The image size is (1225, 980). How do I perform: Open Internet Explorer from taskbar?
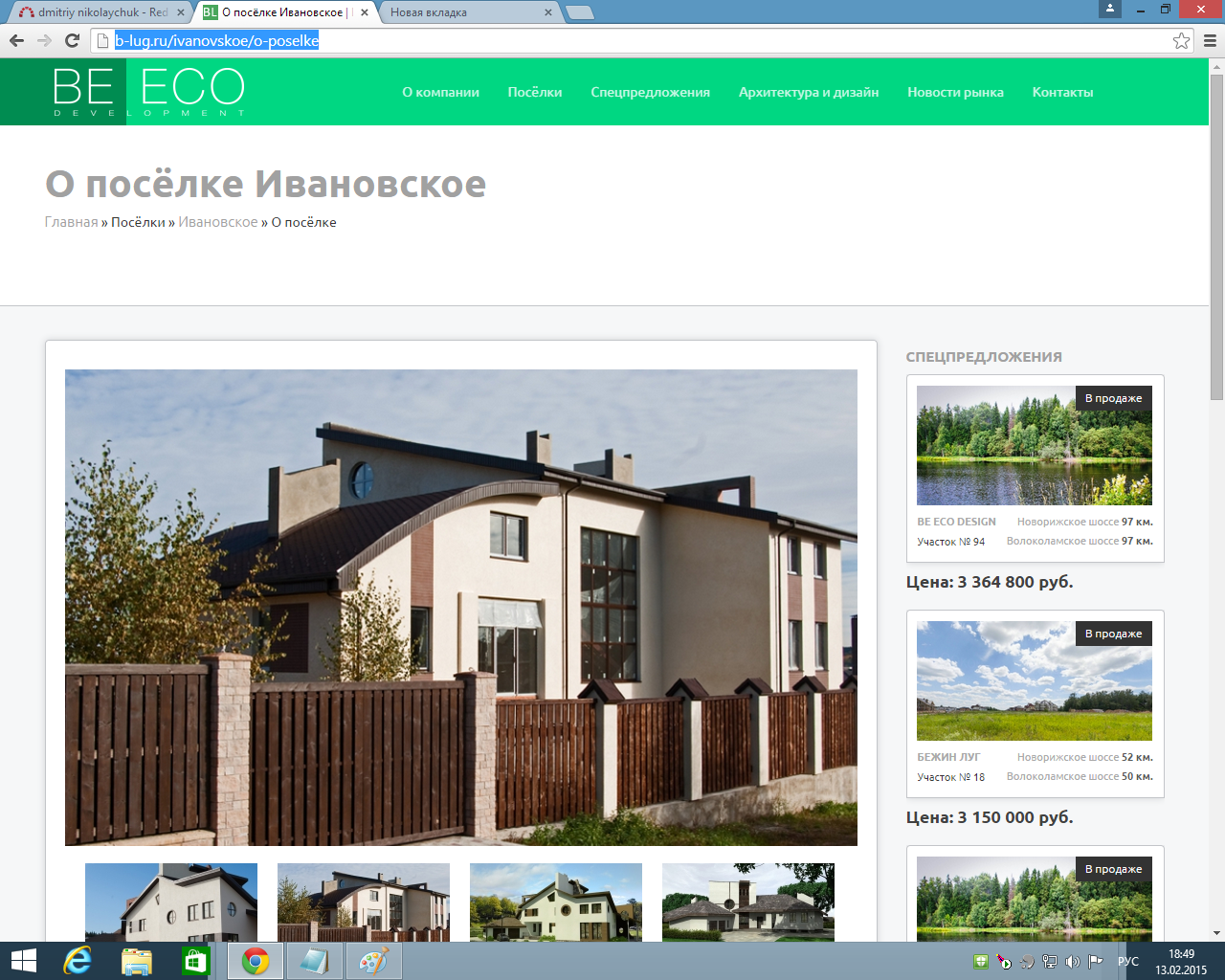pos(77,961)
